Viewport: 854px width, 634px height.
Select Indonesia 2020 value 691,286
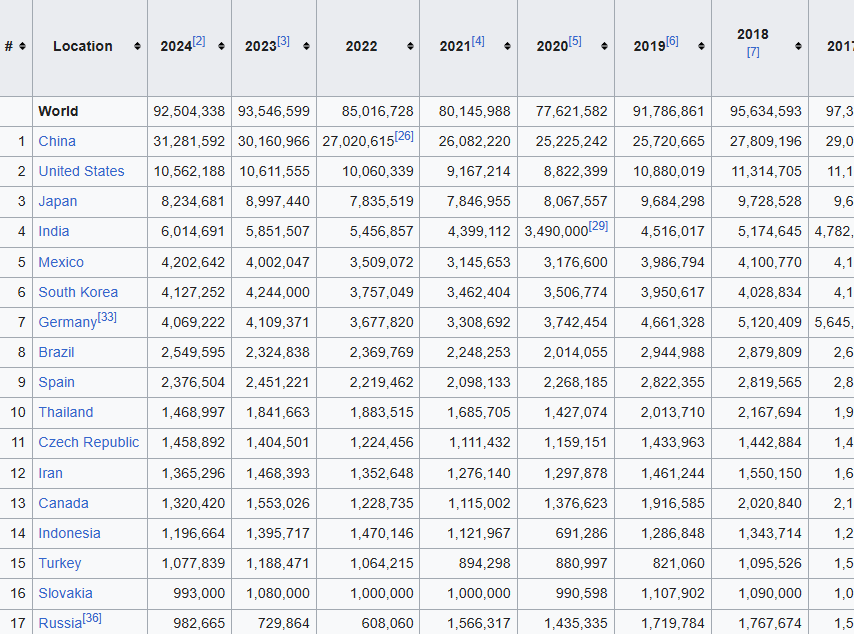pos(582,533)
